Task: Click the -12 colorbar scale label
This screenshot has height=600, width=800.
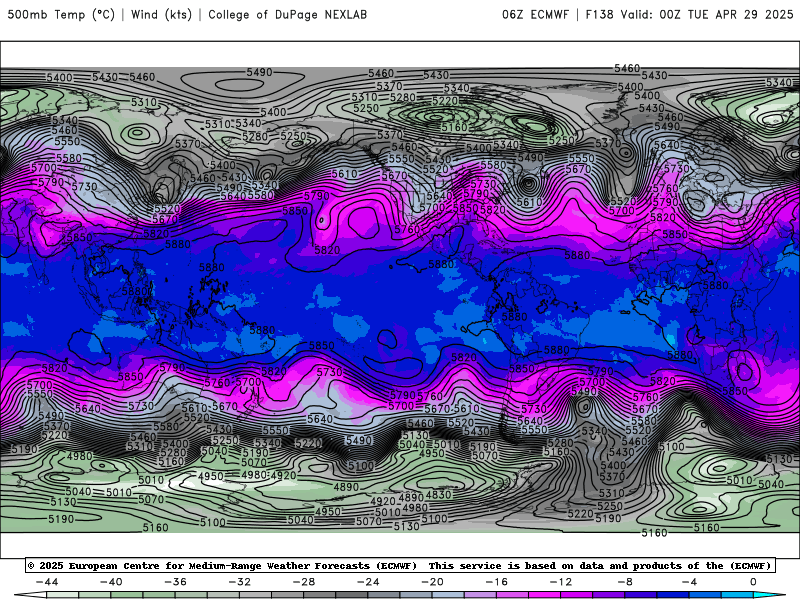Action: click(x=561, y=582)
